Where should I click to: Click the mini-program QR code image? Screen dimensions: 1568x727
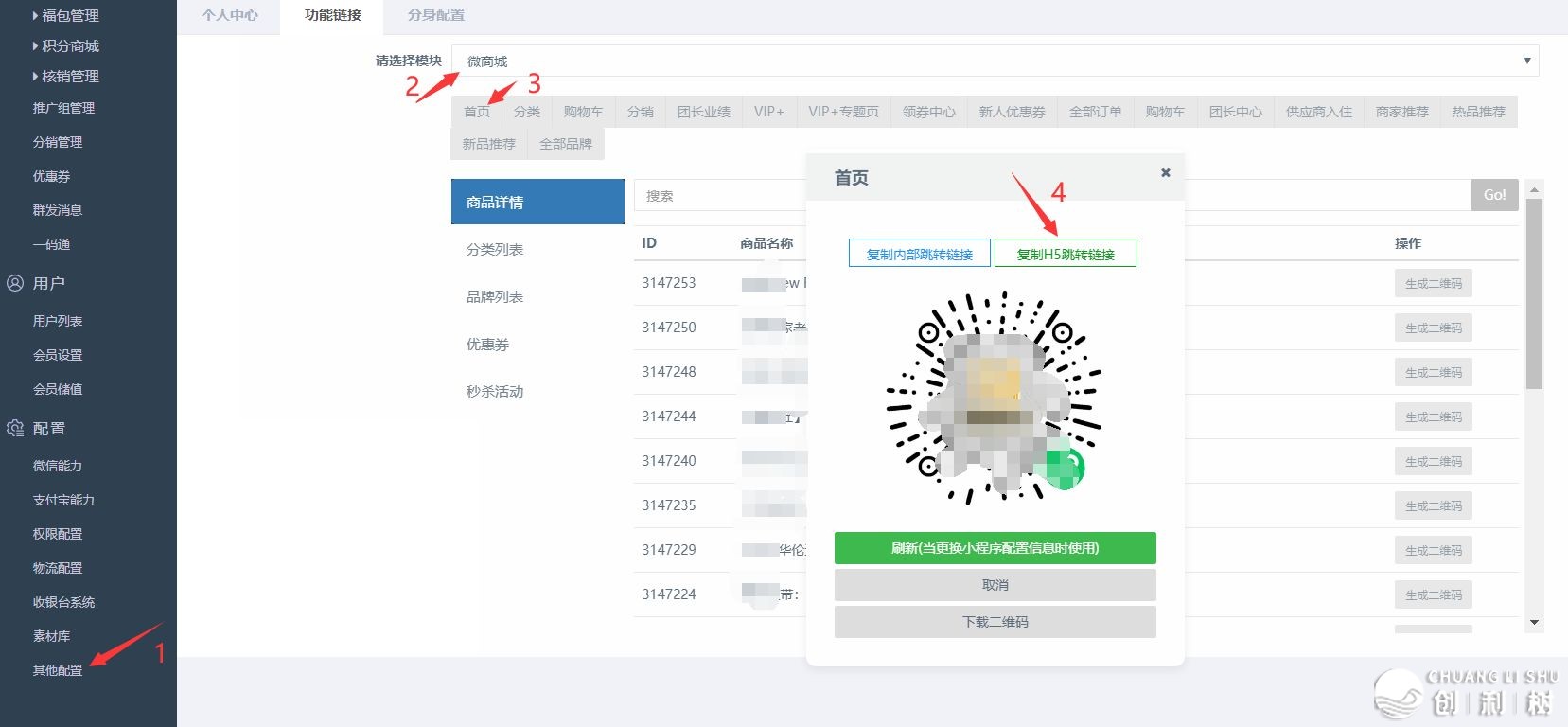(x=995, y=398)
